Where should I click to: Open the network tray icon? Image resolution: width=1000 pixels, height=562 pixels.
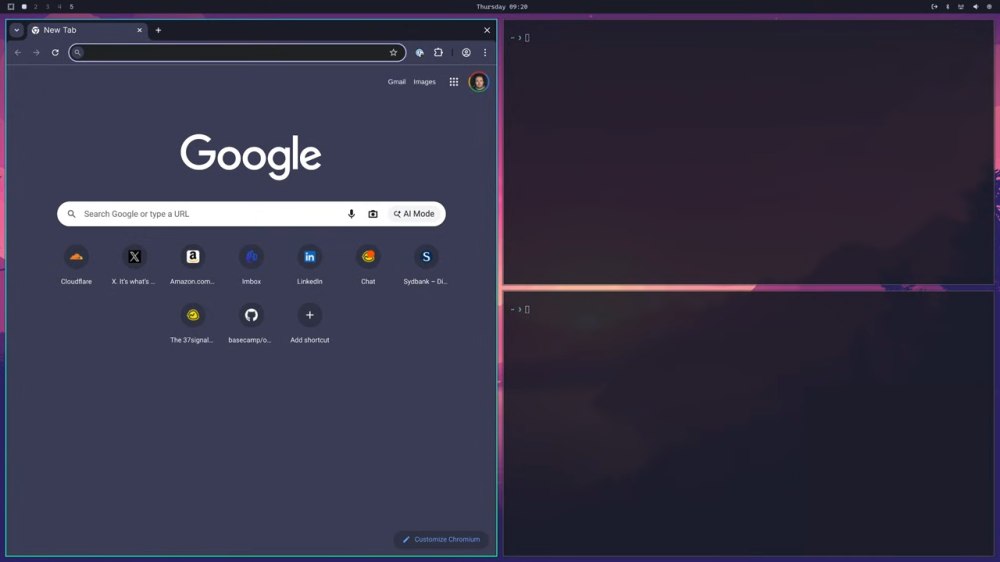coord(961,6)
